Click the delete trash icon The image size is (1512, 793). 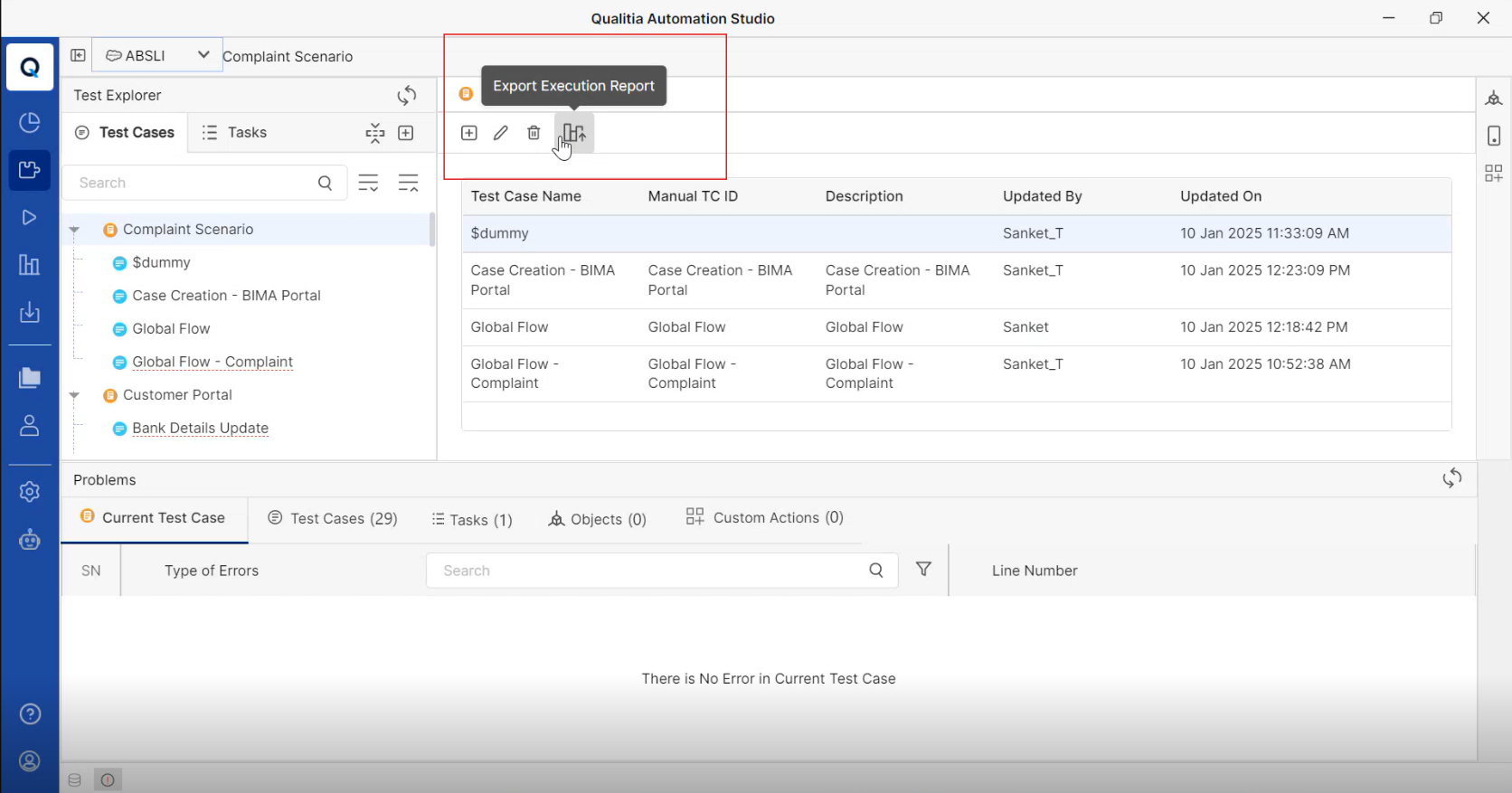(534, 133)
